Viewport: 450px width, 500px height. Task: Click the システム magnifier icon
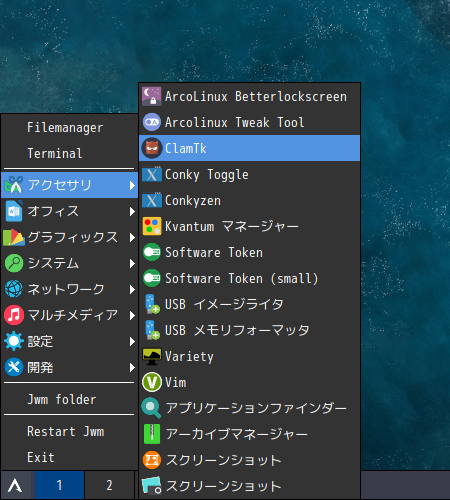coord(14,263)
